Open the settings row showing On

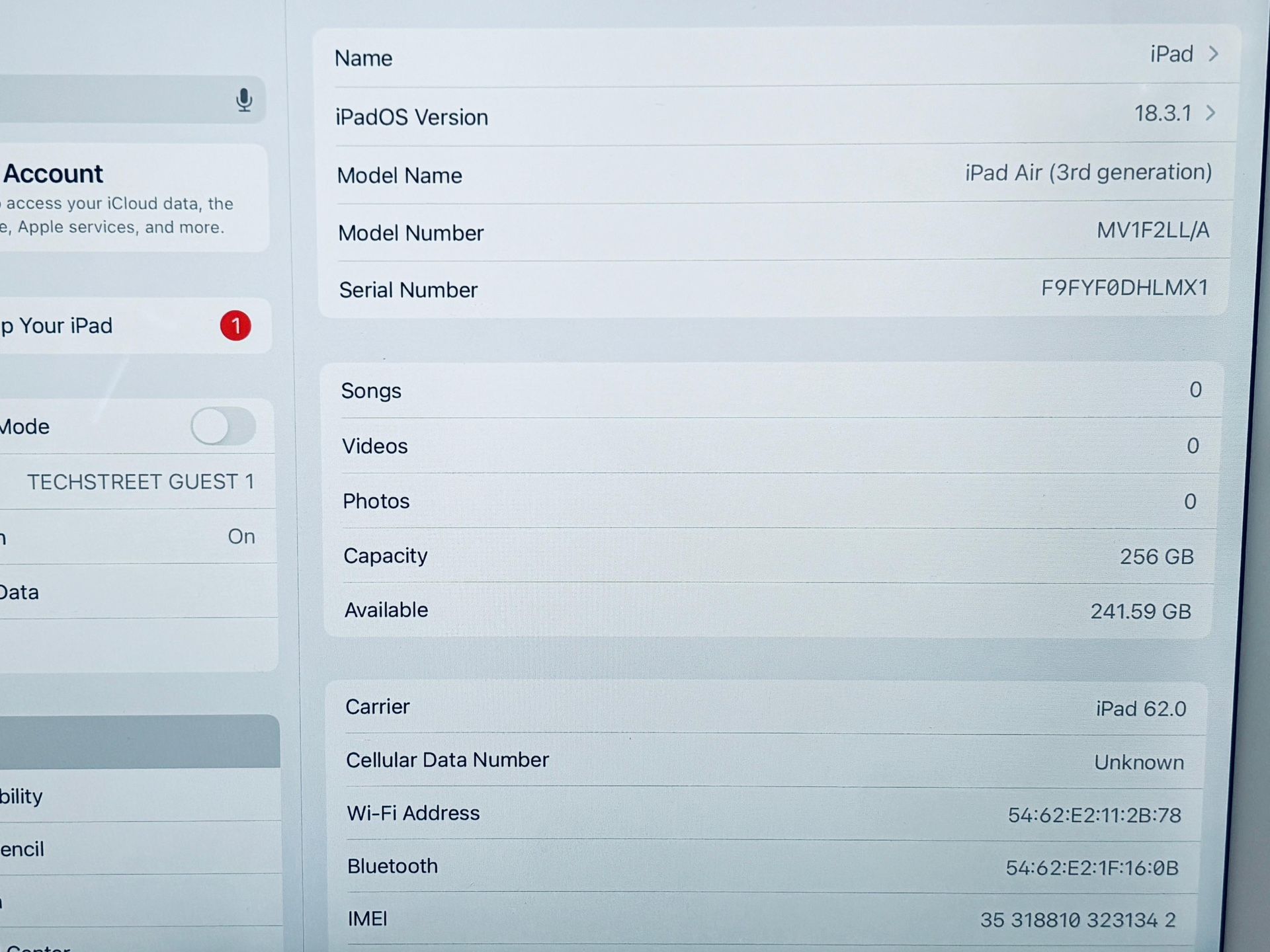(x=138, y=536)
